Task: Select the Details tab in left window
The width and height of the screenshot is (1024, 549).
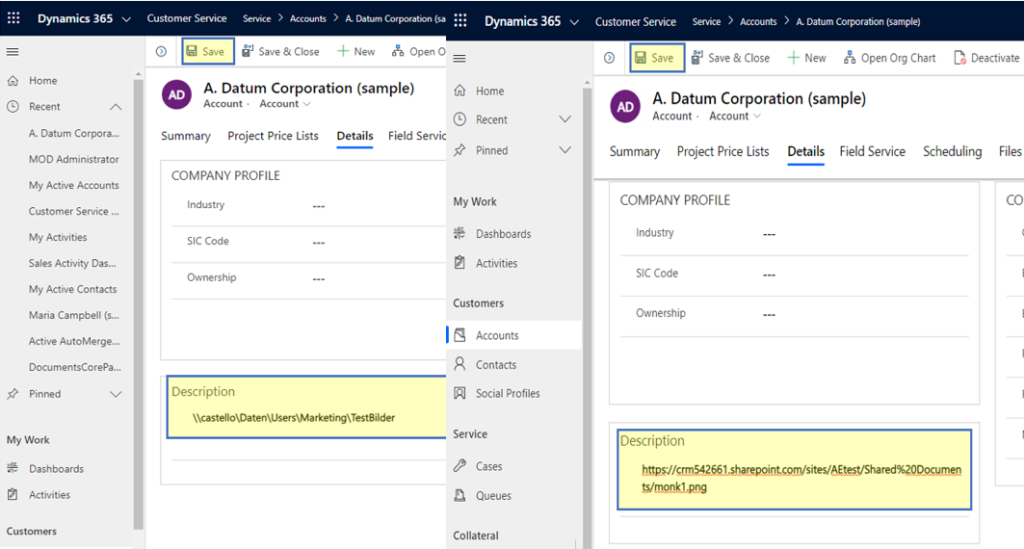Action: (x=355, y=136)
